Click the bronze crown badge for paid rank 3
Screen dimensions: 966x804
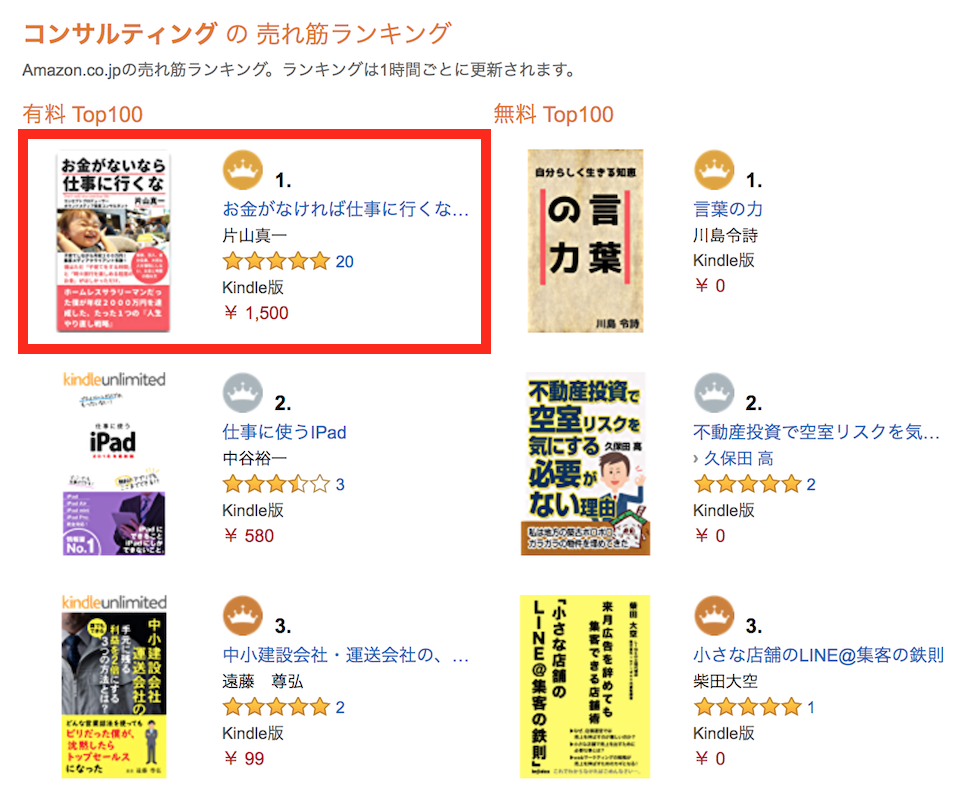pos(243,615)
